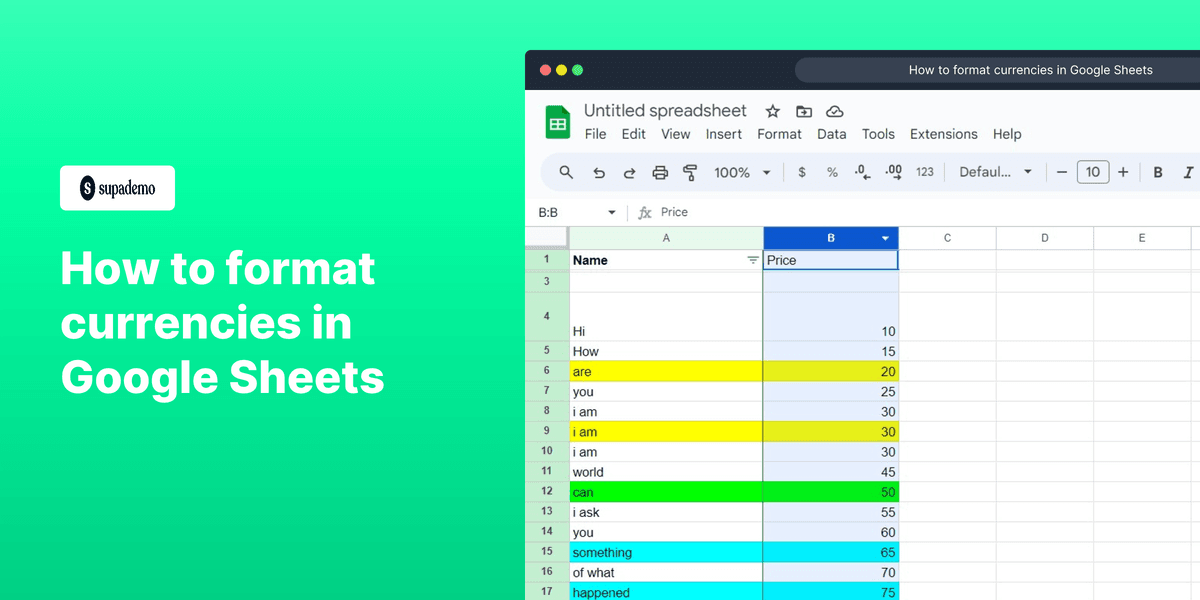
Task: Click the increase font size plus button
Action: pos(1122,172)
